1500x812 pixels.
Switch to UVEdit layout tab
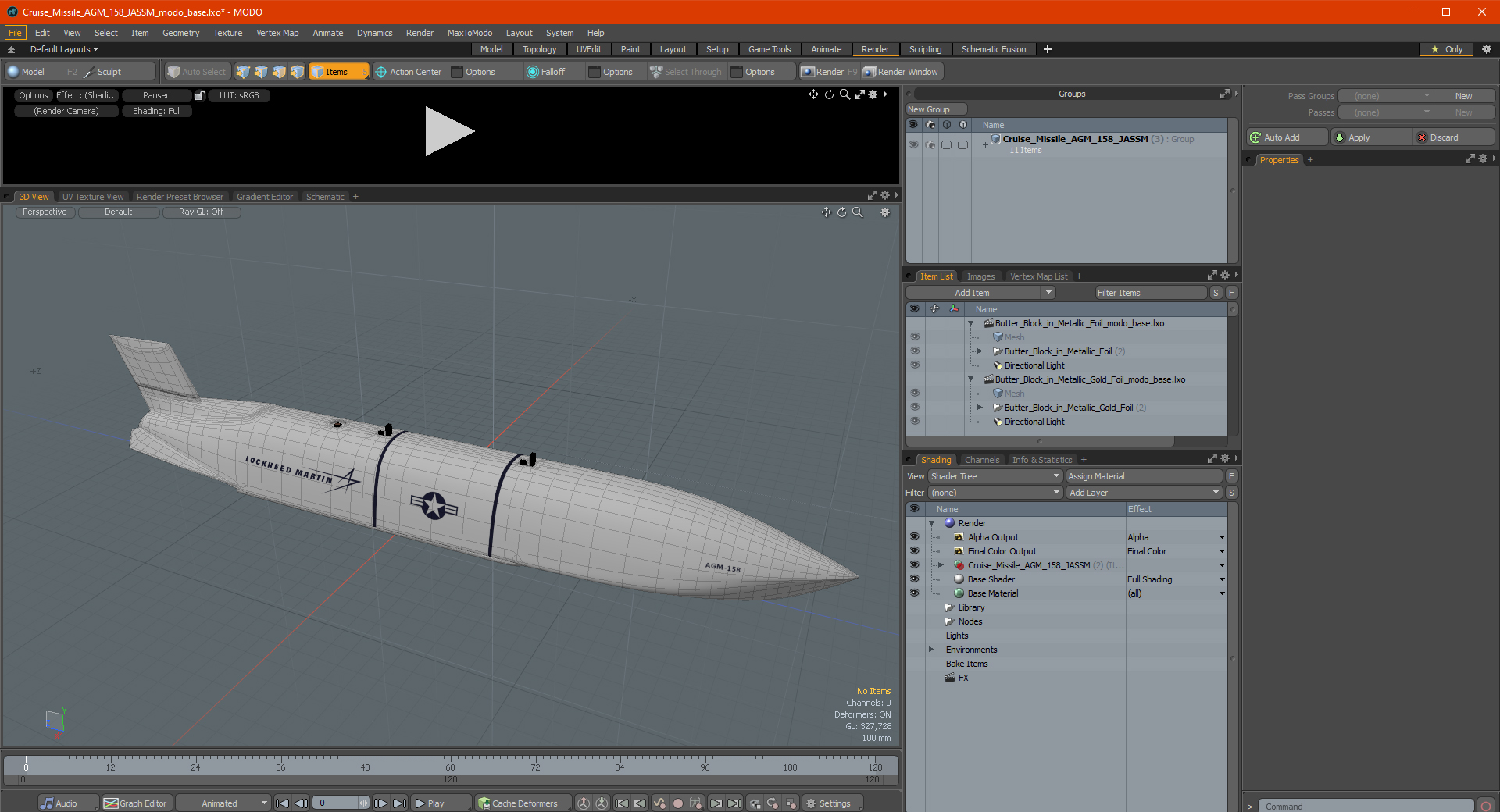point(589,49)
